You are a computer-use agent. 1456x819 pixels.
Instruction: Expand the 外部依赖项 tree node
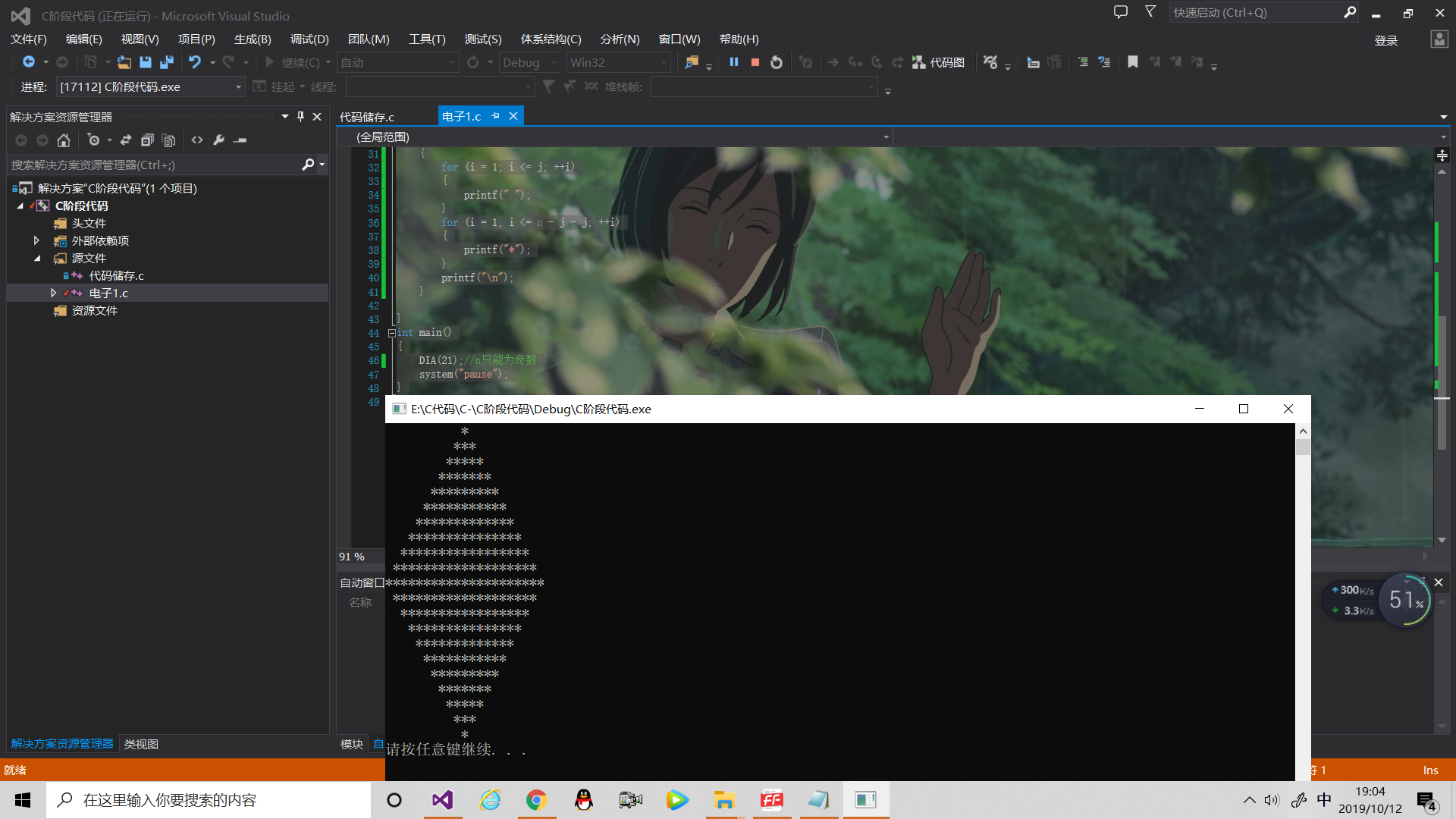[36, 240]
